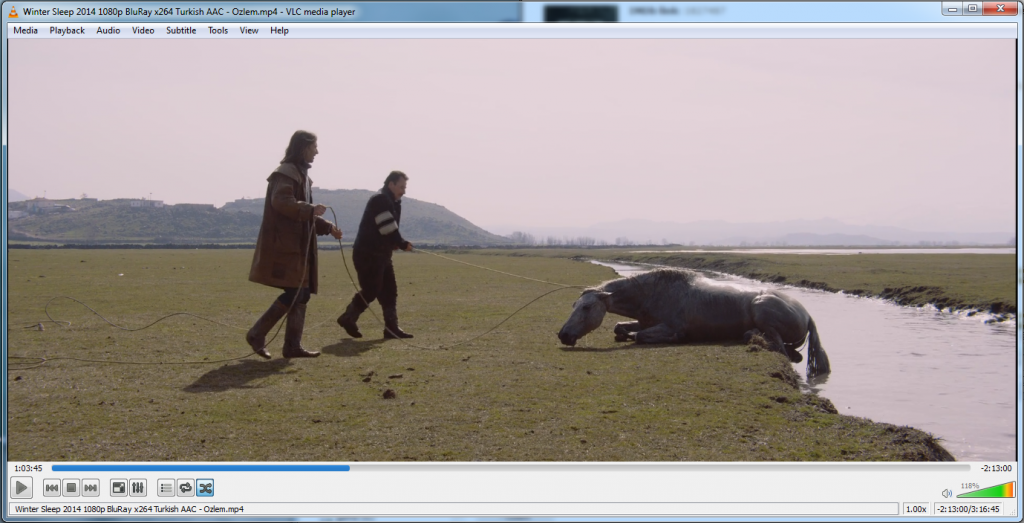Screen dimensions: 1024x523
Task: Open the Media menu
Action: 25,30
